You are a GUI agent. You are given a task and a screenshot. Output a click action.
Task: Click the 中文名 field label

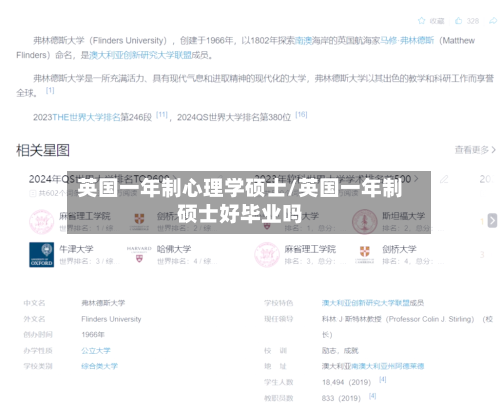pyautogui.click(x=34, y=303)
